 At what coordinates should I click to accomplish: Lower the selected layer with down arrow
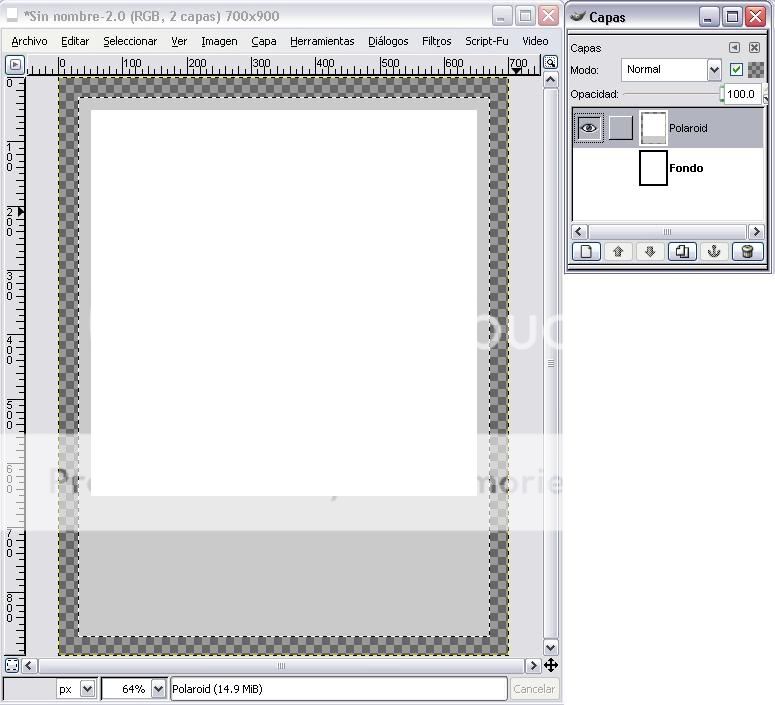650,252
